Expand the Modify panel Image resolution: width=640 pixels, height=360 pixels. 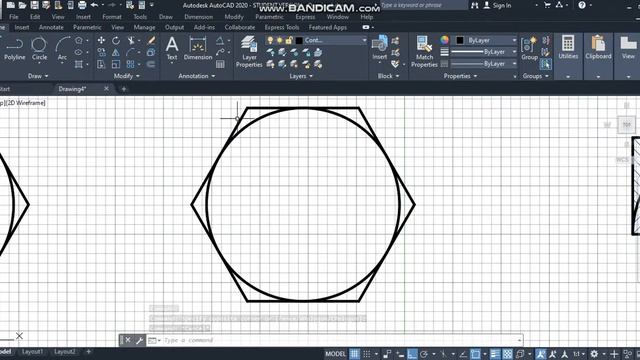click(127, 76)
